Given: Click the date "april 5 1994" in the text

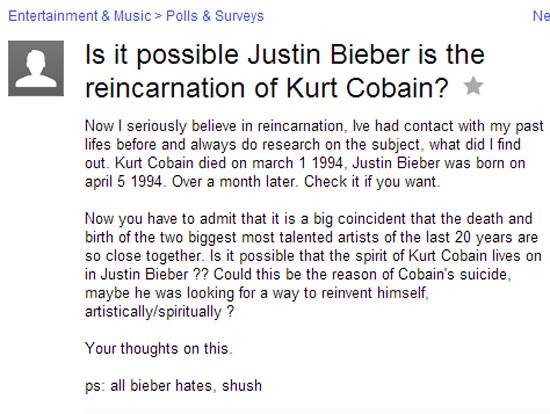Looking at the screenshot, I should (123, 182).
